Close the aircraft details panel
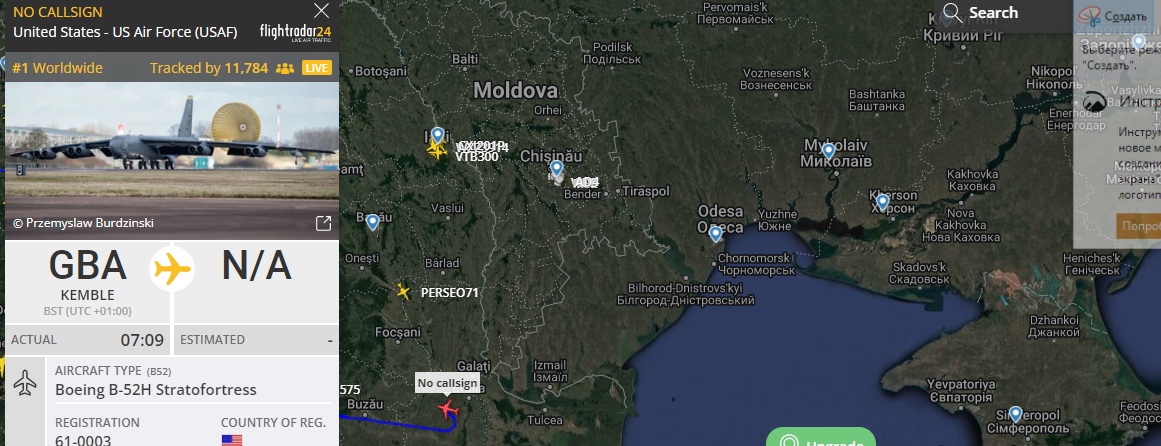This screenshot has width=1161, height=446. coord(321,10)
